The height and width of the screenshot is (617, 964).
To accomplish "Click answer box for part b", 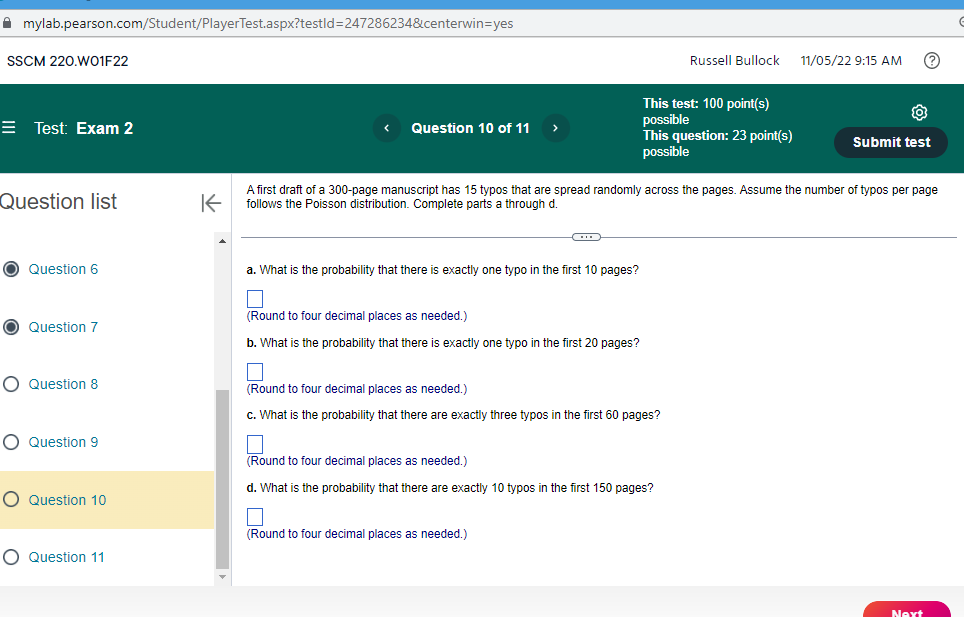I will (255, 372).
